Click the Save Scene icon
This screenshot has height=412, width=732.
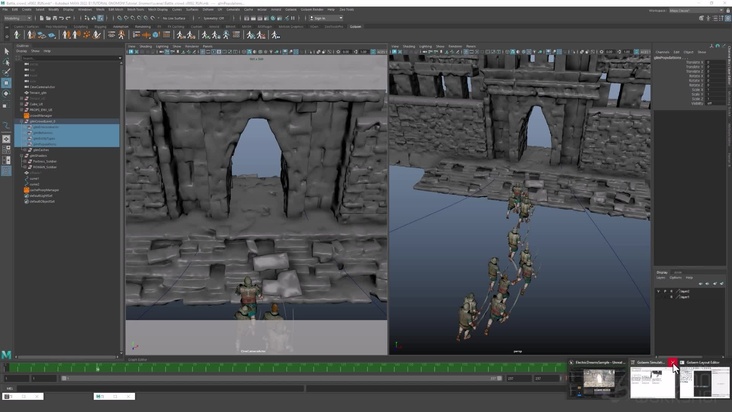pos(55,18)
